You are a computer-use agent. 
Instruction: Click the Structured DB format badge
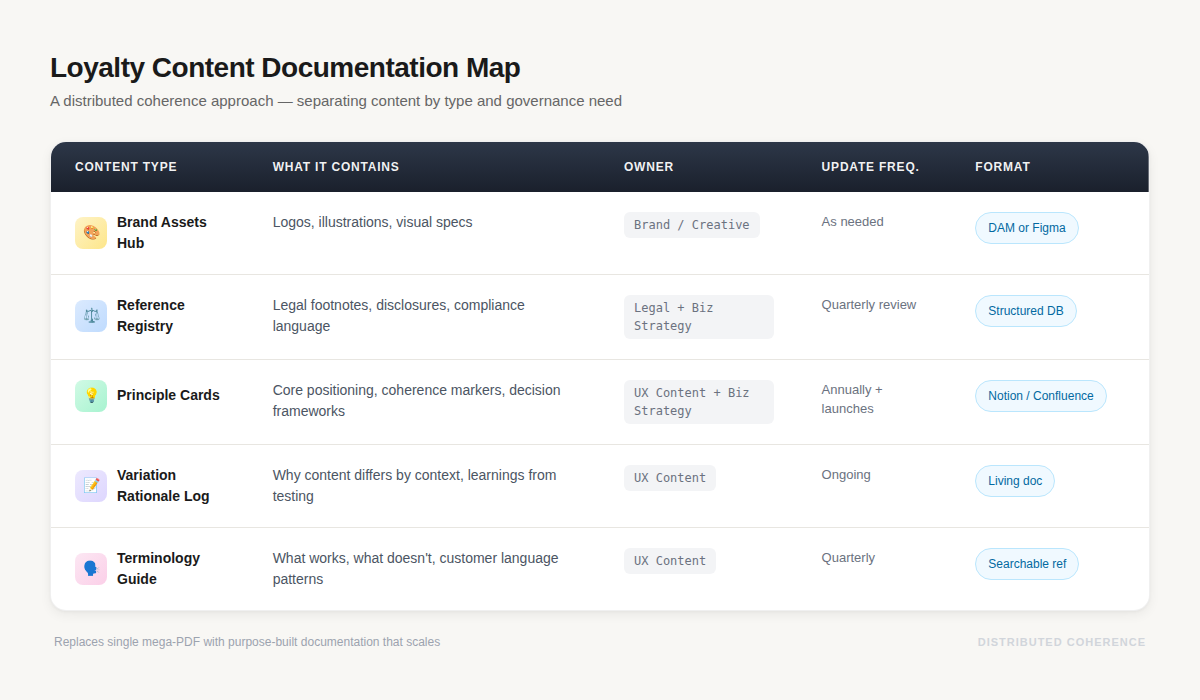point(1025,311)
